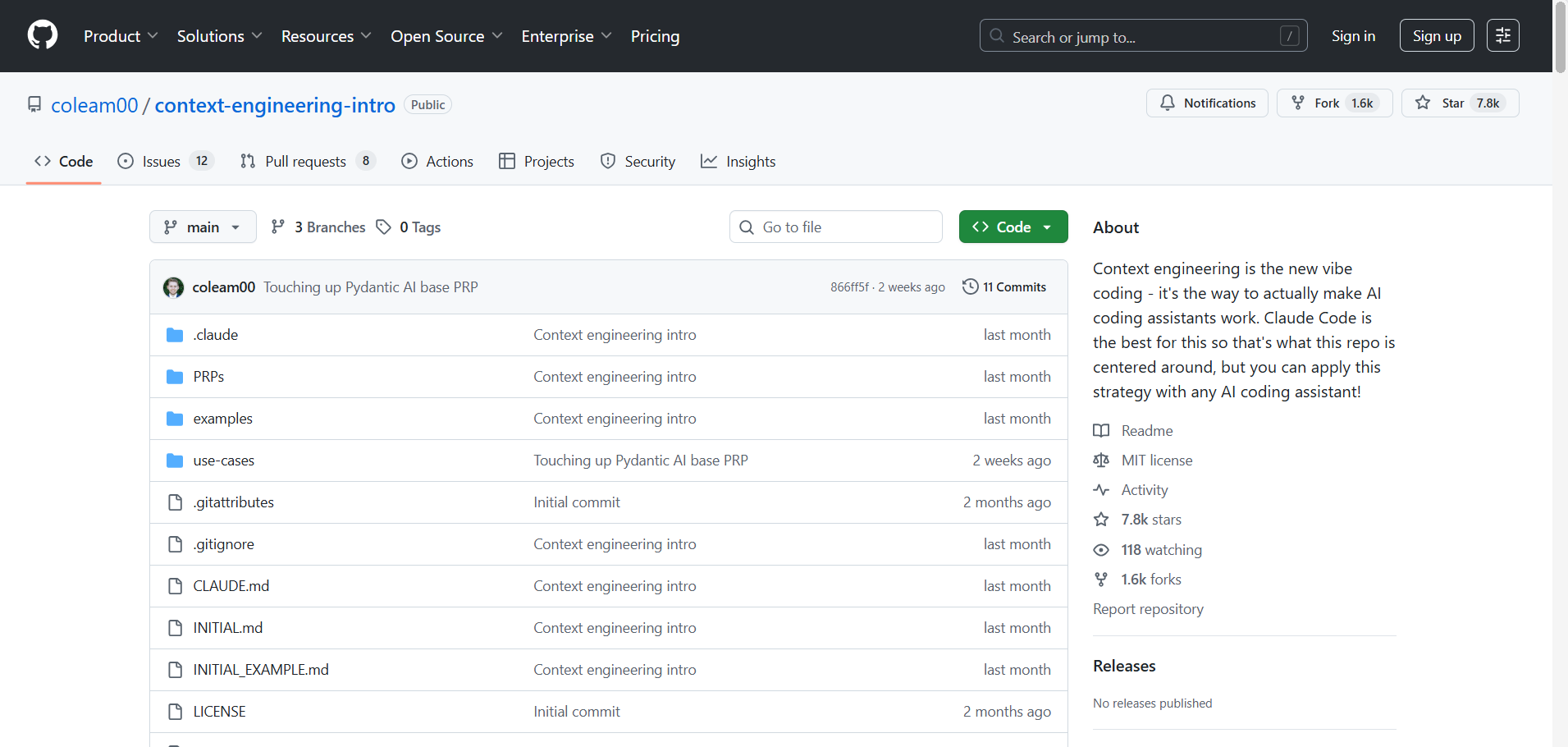The image size is (1568, 747).
Task: Click the PRPs folder icon
Action: [x=175, y=377]
